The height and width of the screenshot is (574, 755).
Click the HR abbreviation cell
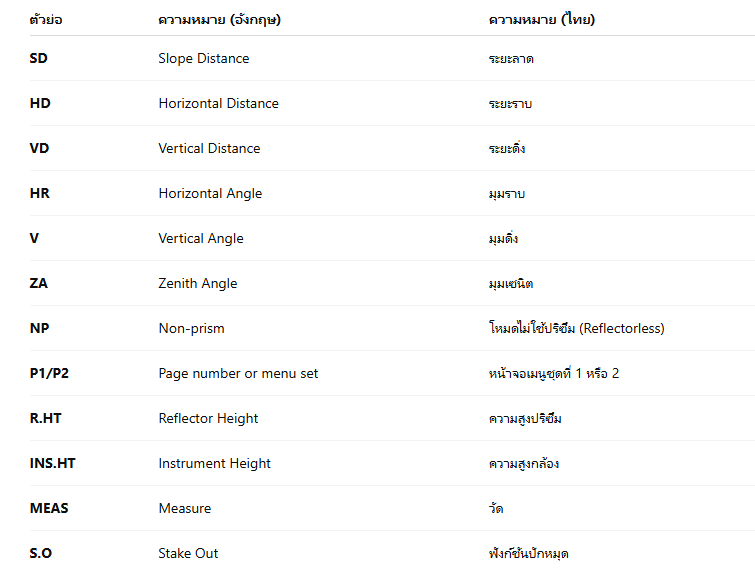point(40,193)
